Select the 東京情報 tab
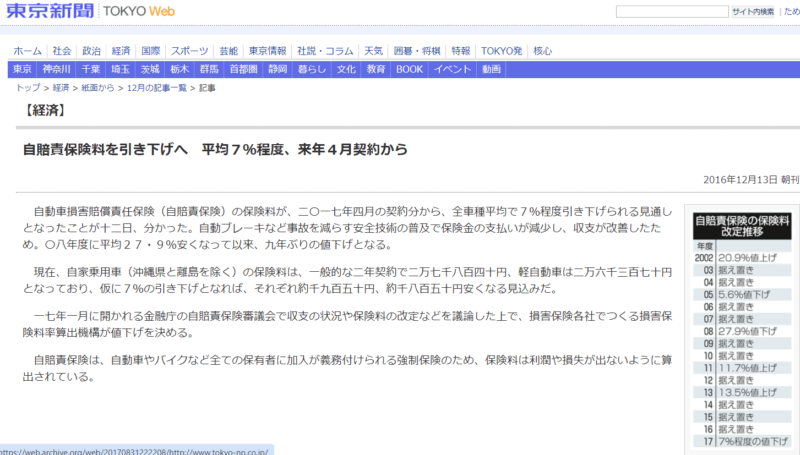The image size is (800, 455). point(267,51)
